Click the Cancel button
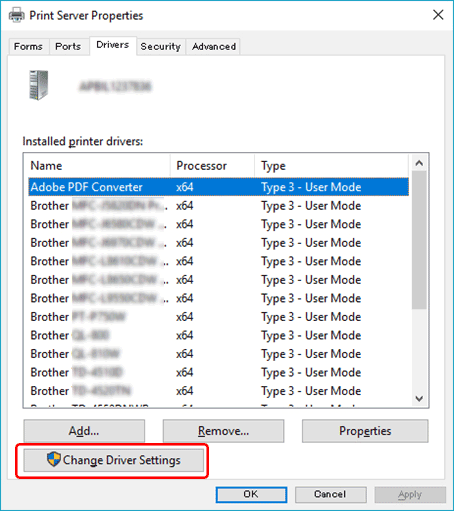Screen dimensions: 454x511 click(x=330, y=494)
